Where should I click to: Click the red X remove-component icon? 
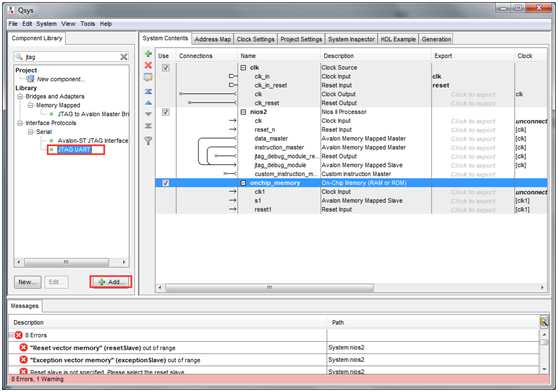(148, 65)
